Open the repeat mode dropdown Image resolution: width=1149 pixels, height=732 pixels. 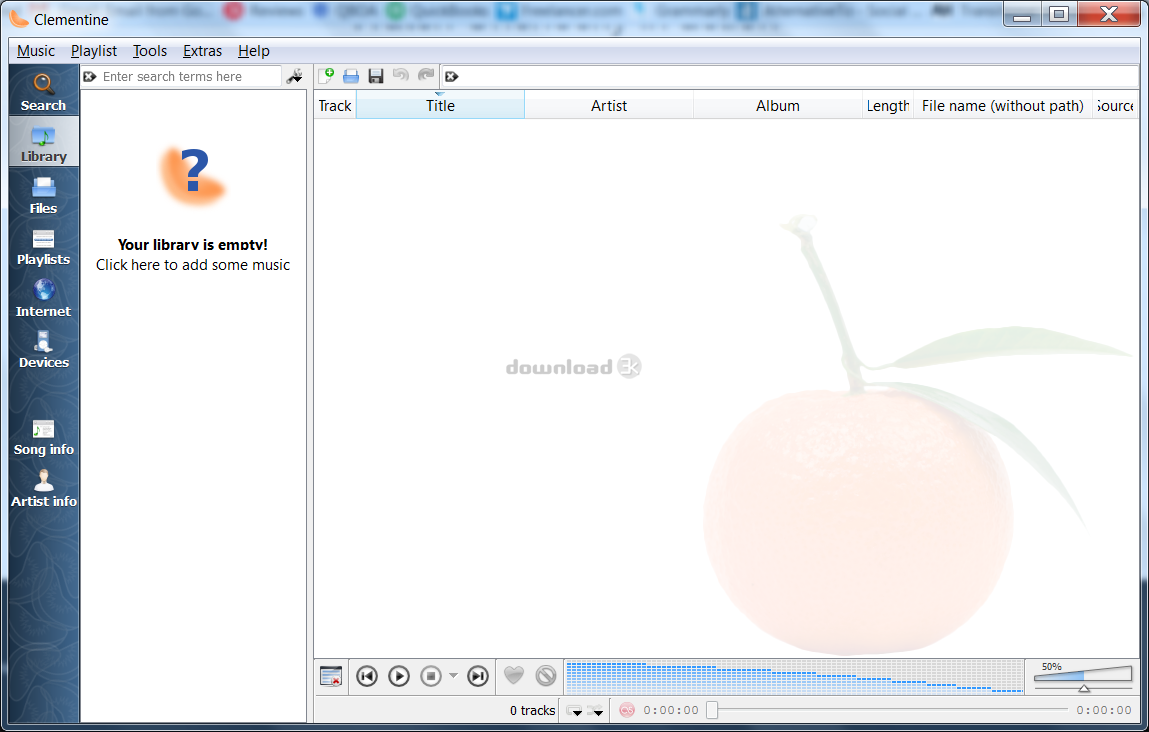coord(575,711)
